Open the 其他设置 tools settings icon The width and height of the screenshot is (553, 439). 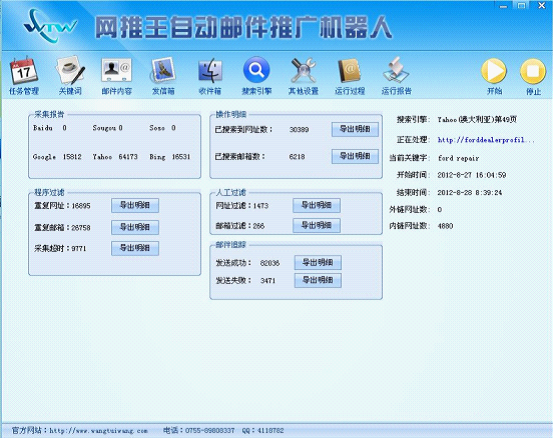303,71
